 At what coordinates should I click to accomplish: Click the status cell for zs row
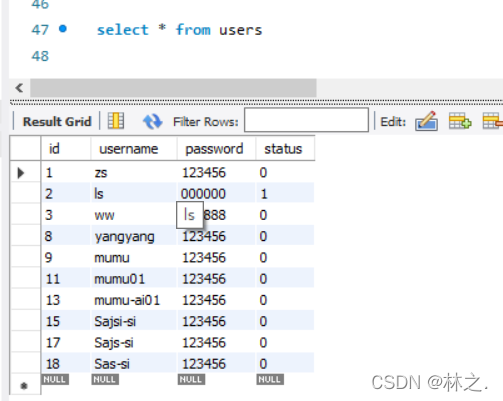(285, 173)
